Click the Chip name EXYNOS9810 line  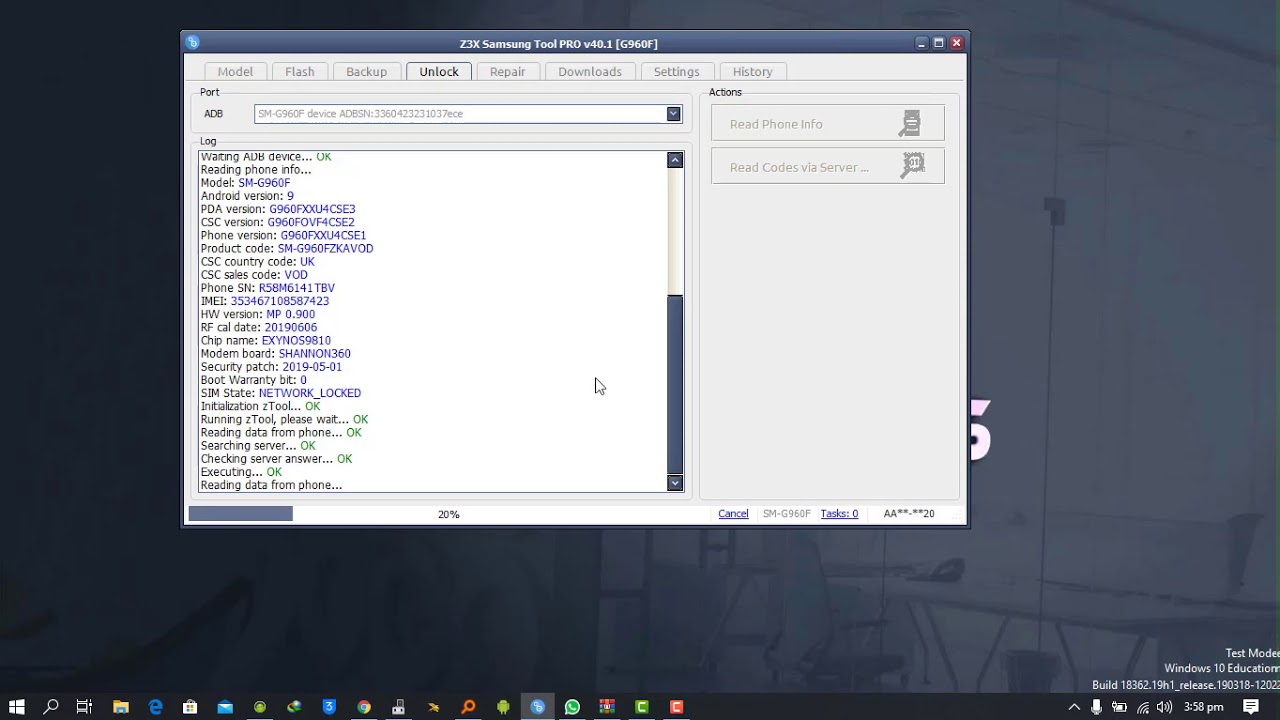pos(265,340)
